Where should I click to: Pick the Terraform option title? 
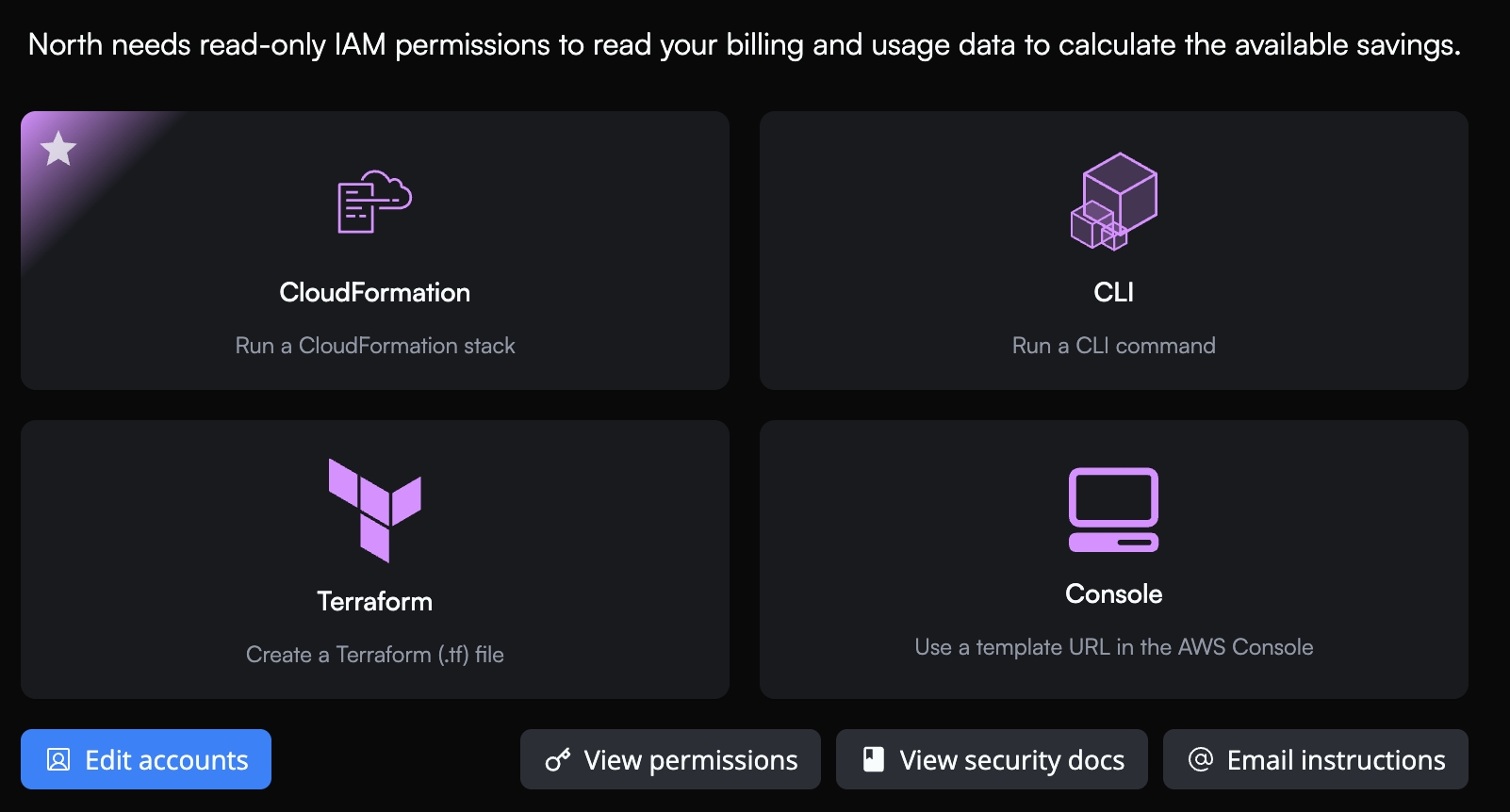[374, 602]
